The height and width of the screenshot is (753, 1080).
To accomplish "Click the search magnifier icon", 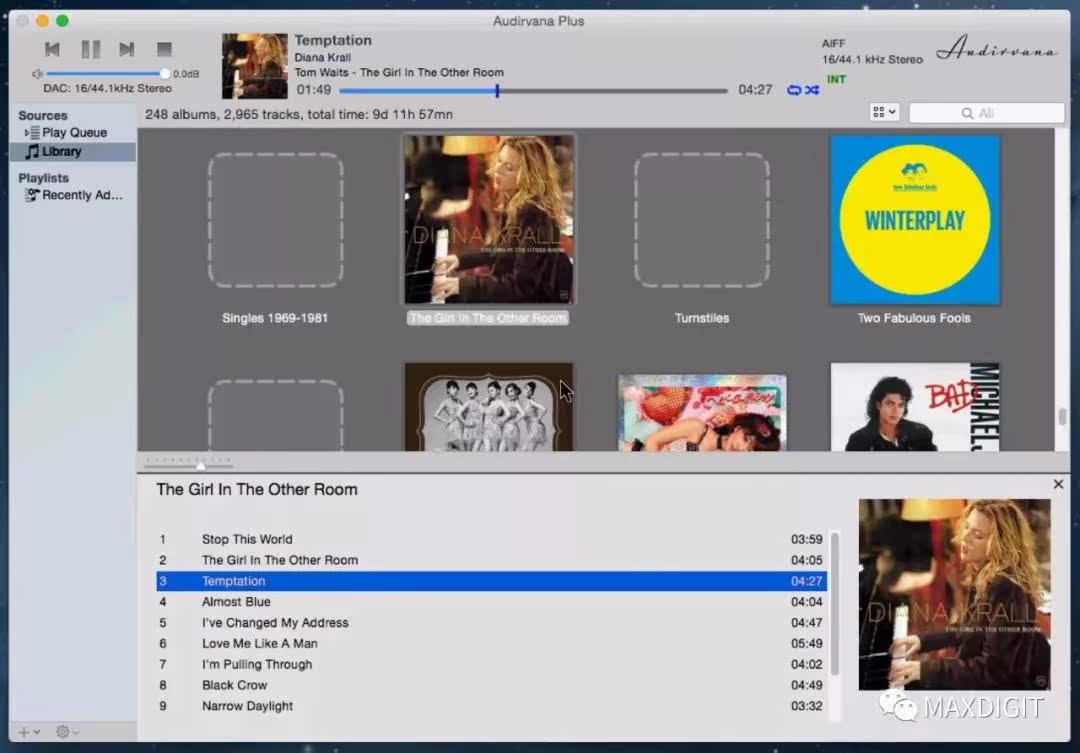I will tap(968, 113).
